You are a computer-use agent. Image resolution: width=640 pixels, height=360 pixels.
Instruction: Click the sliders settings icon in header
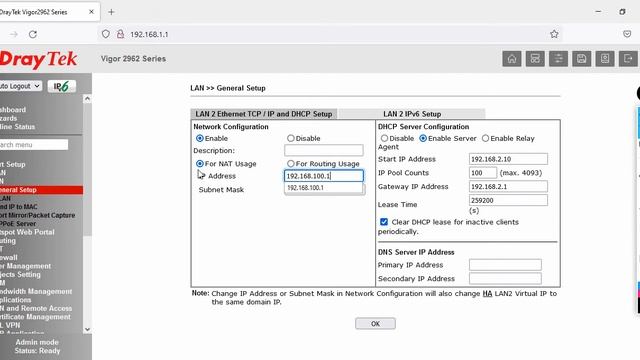pyautogui.click(x=558, y=59)
